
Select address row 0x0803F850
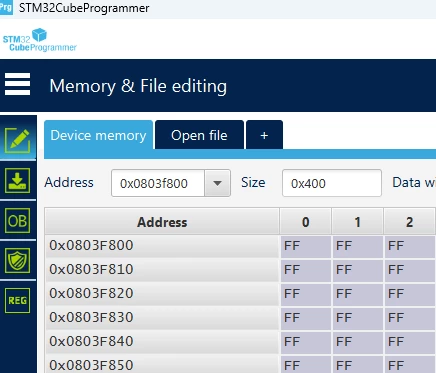pyautogui.click(x=162, y=365)
